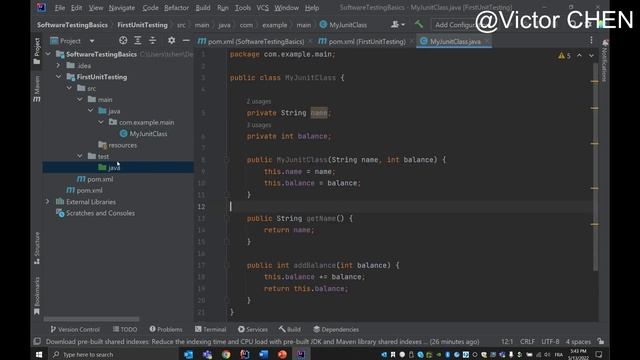Open the Notifications side panel
This screenshot has height=360, width=640.
click(604, 60)
